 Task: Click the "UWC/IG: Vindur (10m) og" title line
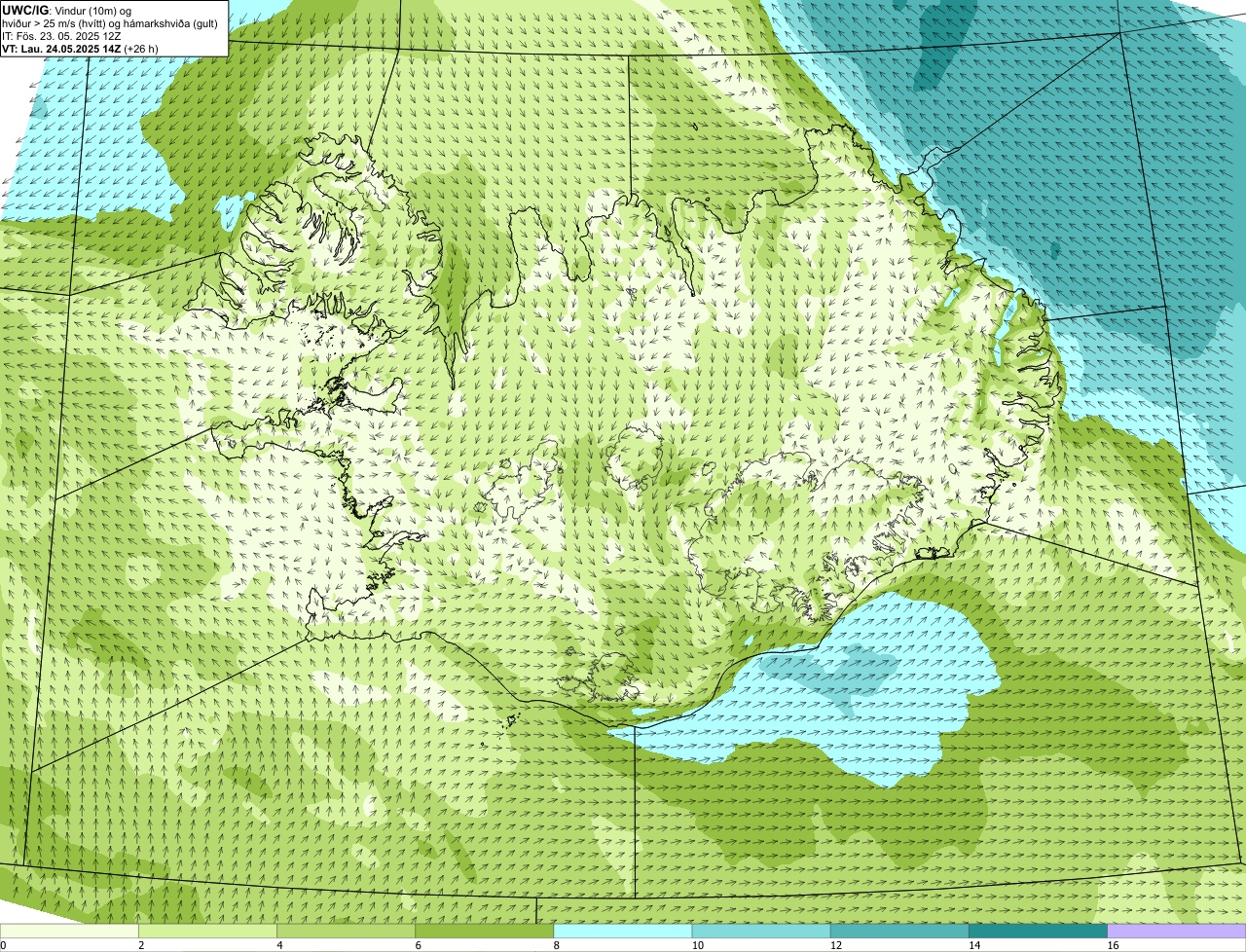click(67, 10)
